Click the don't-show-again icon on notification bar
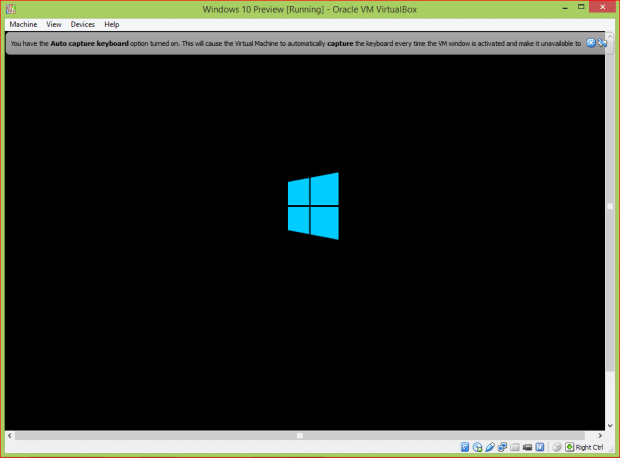 tap(602, 43)
